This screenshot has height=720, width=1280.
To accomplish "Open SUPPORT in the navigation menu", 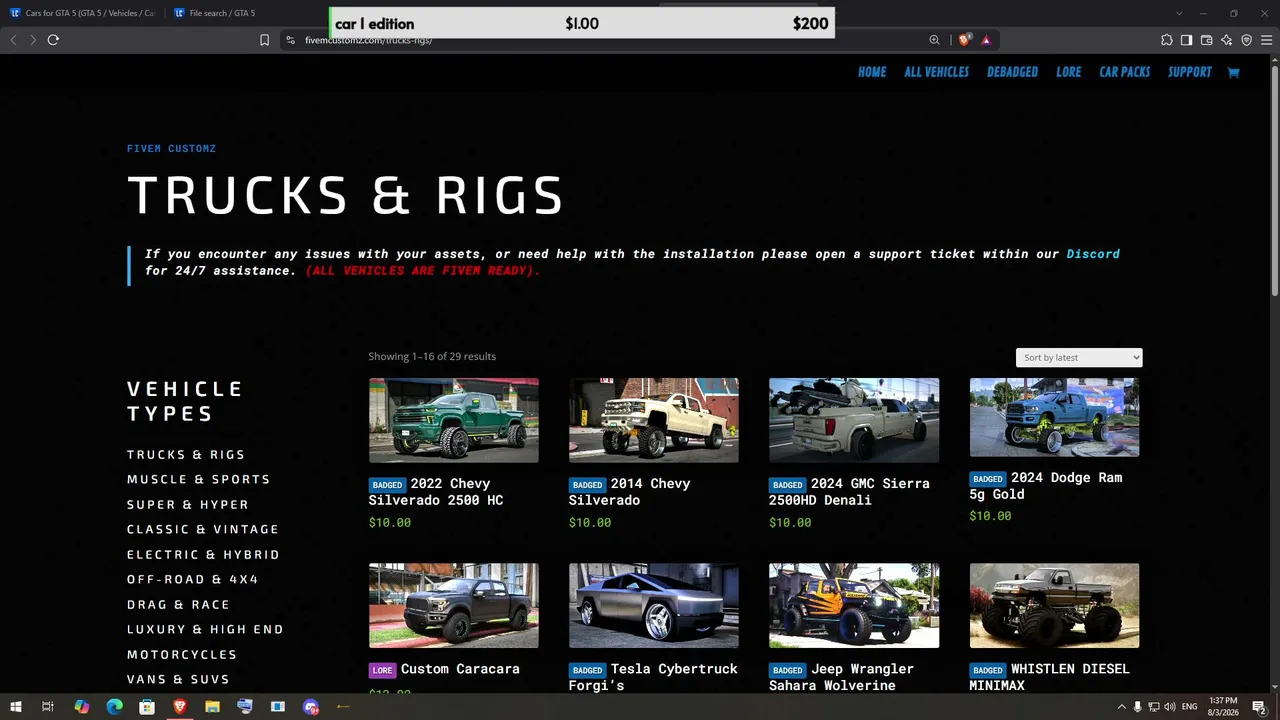I will 1190,72.
